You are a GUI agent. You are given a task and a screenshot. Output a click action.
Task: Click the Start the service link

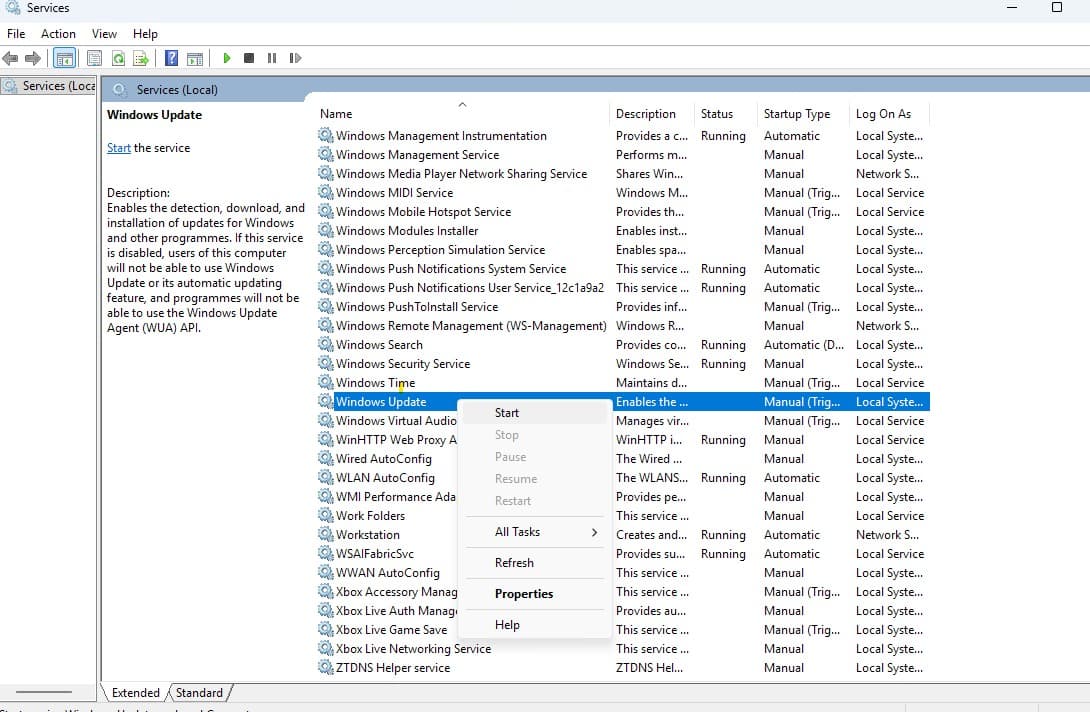tap(118, 147)
